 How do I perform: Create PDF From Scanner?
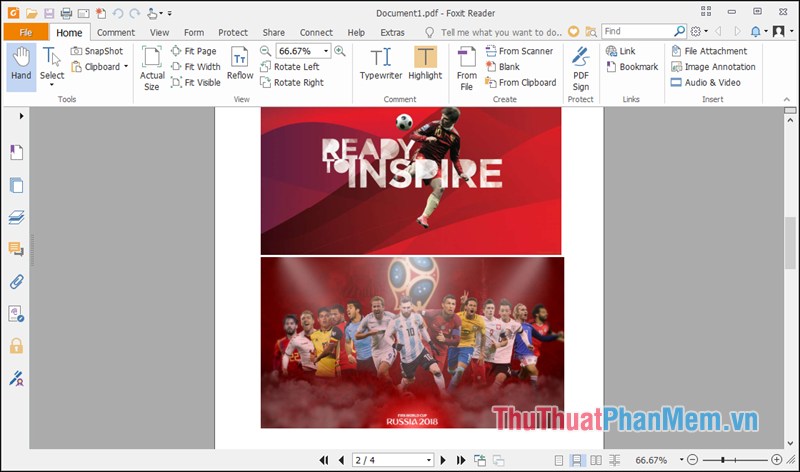click(x=519, y=51)
